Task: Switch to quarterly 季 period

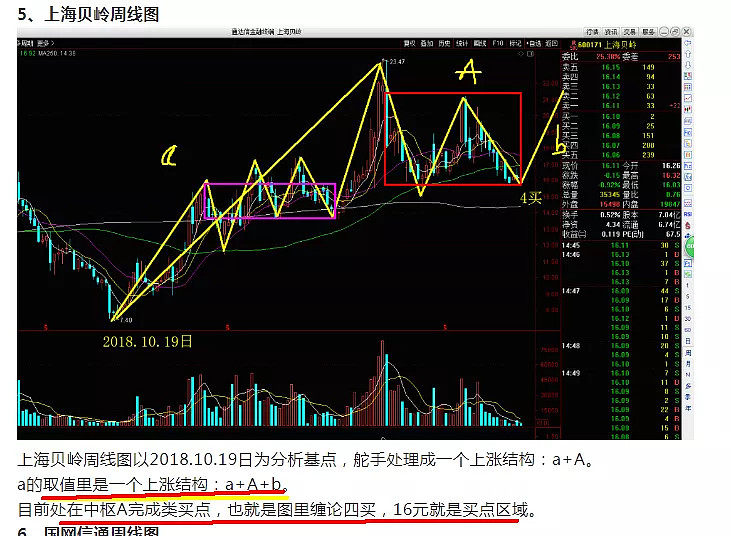Action: (x=688, y=396)
